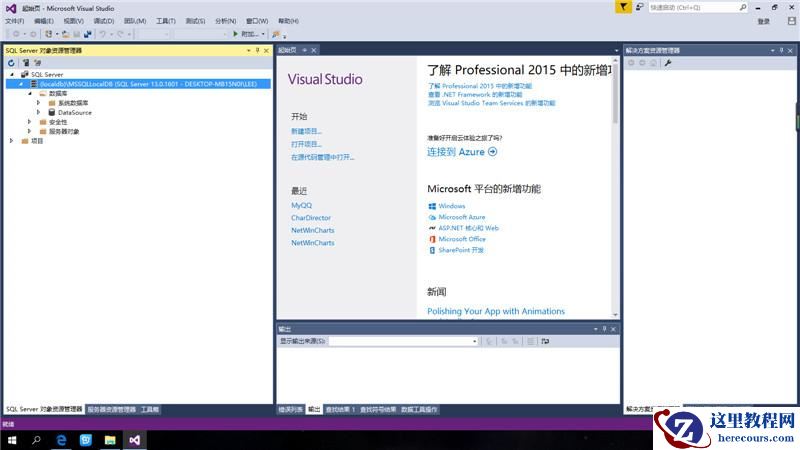Click the Windows taskbar search icon

tap(36, 440)
